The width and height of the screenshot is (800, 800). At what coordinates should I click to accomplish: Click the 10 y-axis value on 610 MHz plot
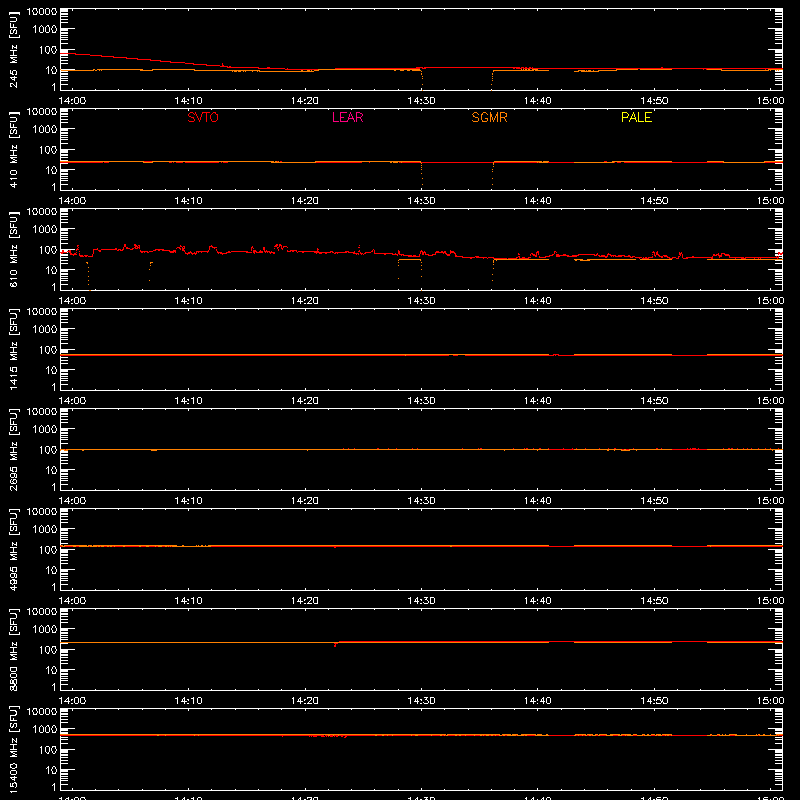point(51,270)
